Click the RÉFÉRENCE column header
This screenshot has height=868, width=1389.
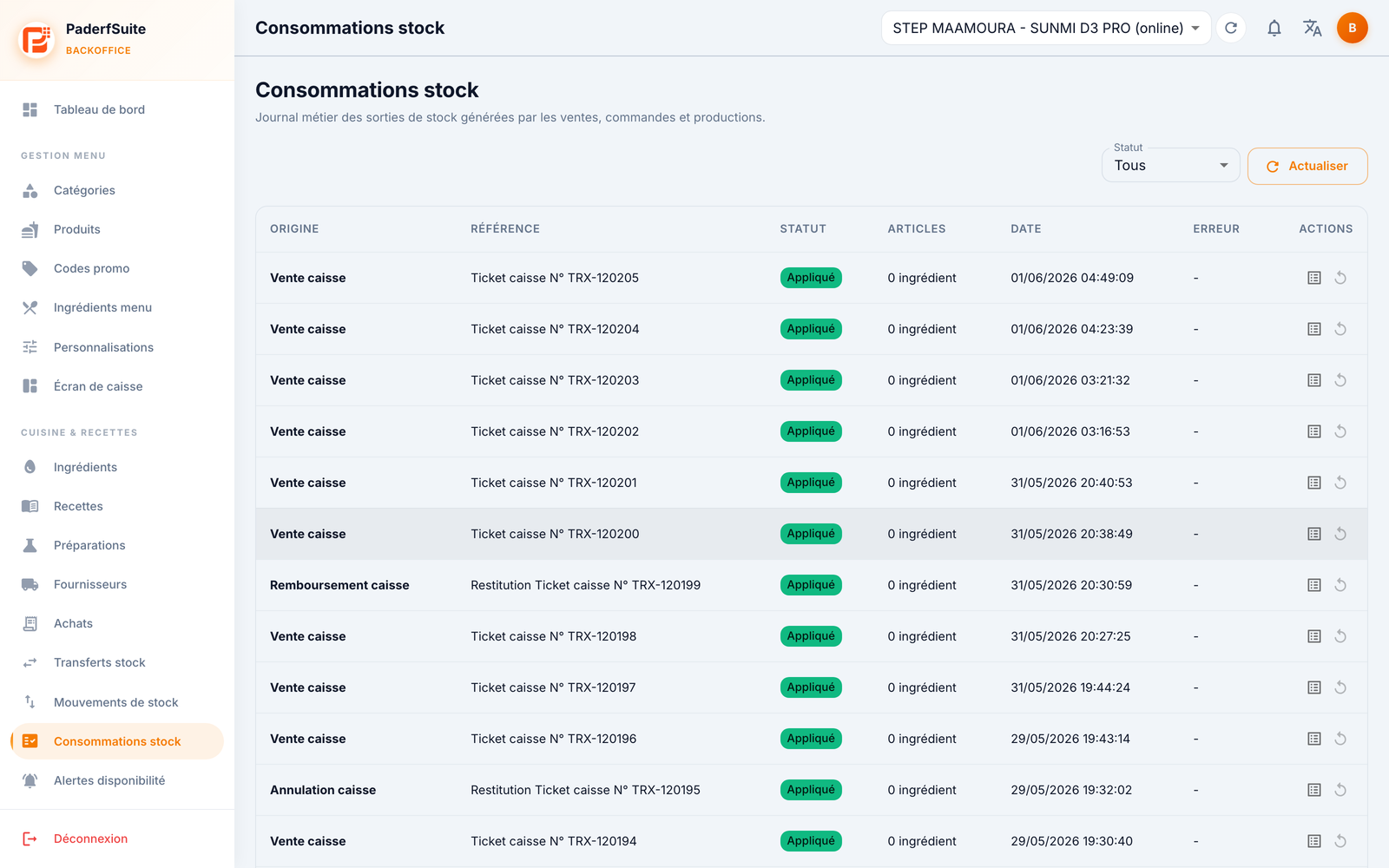[505, 229]
